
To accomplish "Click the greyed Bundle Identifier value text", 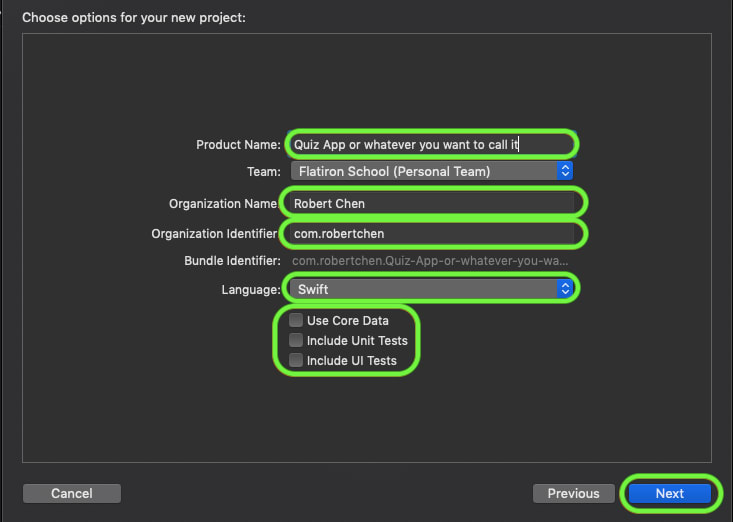I will pos(430,260).
